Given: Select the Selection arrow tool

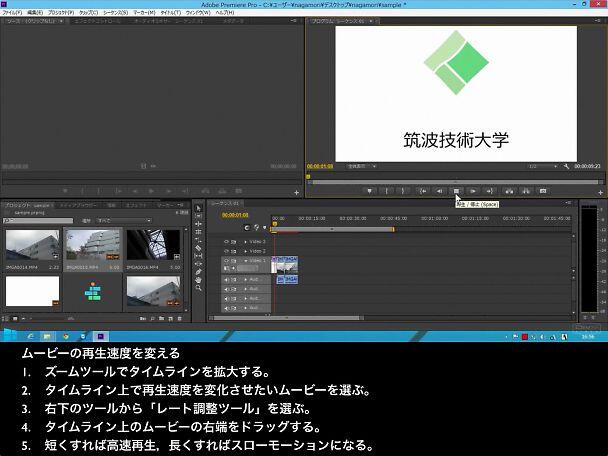Looking at the screenshot, I should point(199,208).
